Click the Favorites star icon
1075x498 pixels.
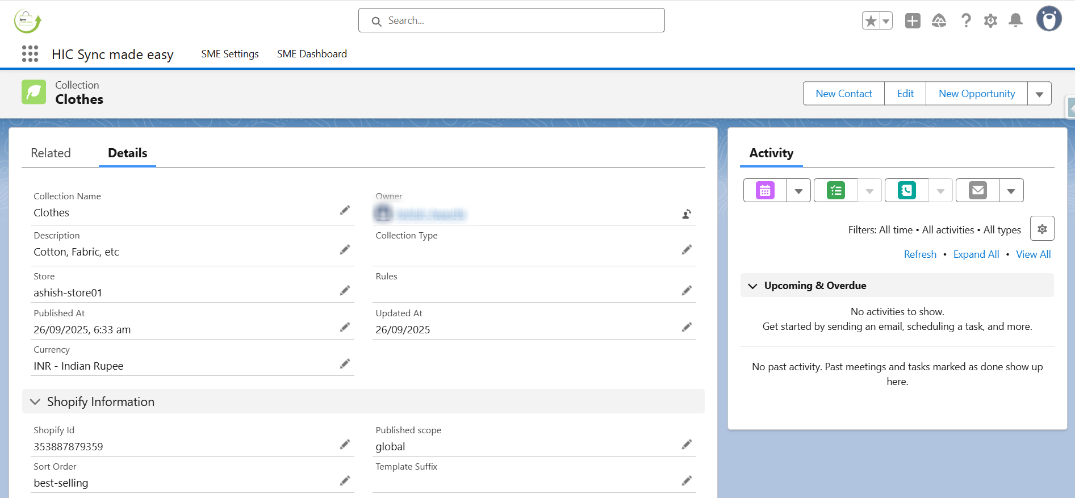(x=871, y=21)
